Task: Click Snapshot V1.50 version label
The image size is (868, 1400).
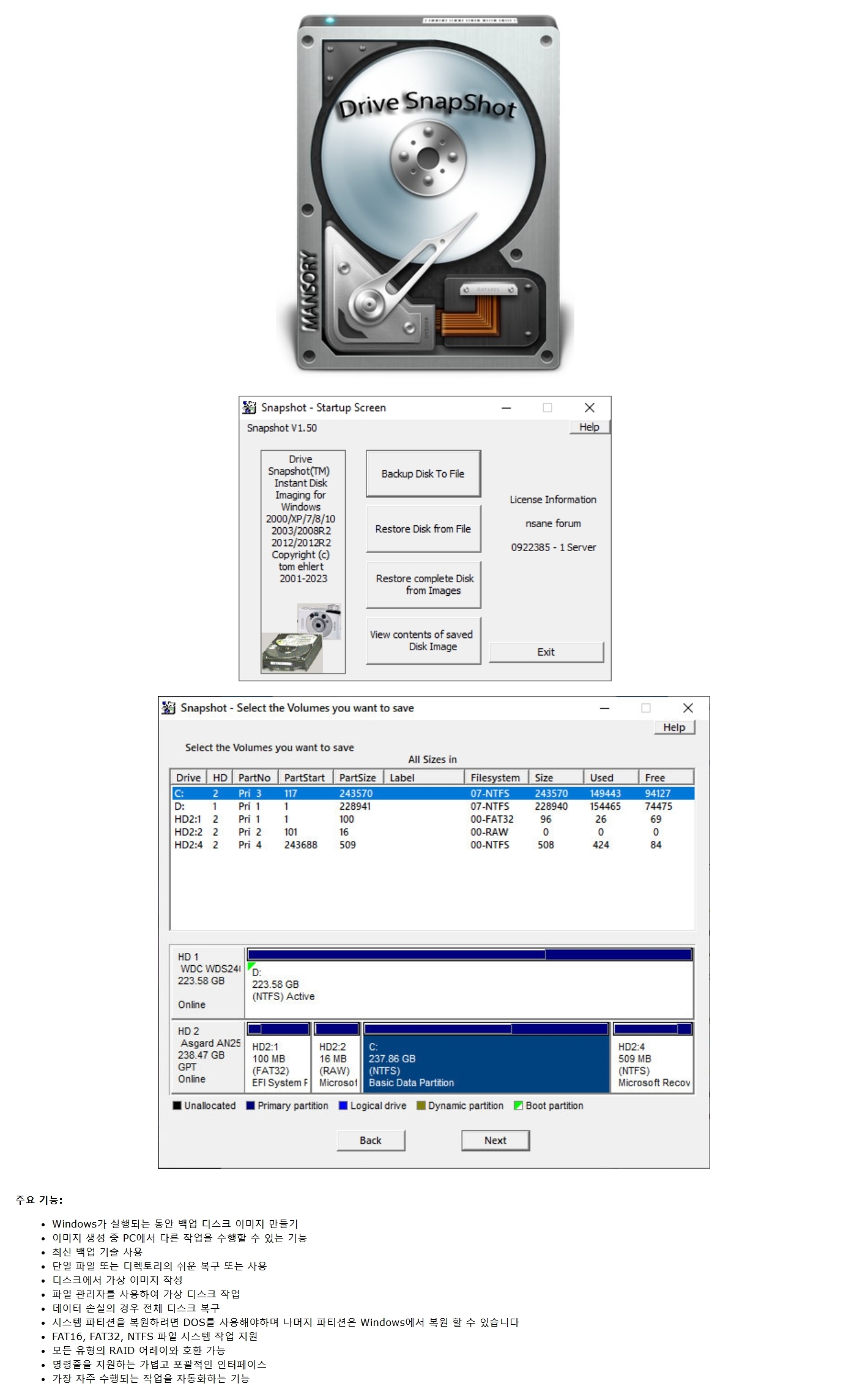Action: point(282,428)
